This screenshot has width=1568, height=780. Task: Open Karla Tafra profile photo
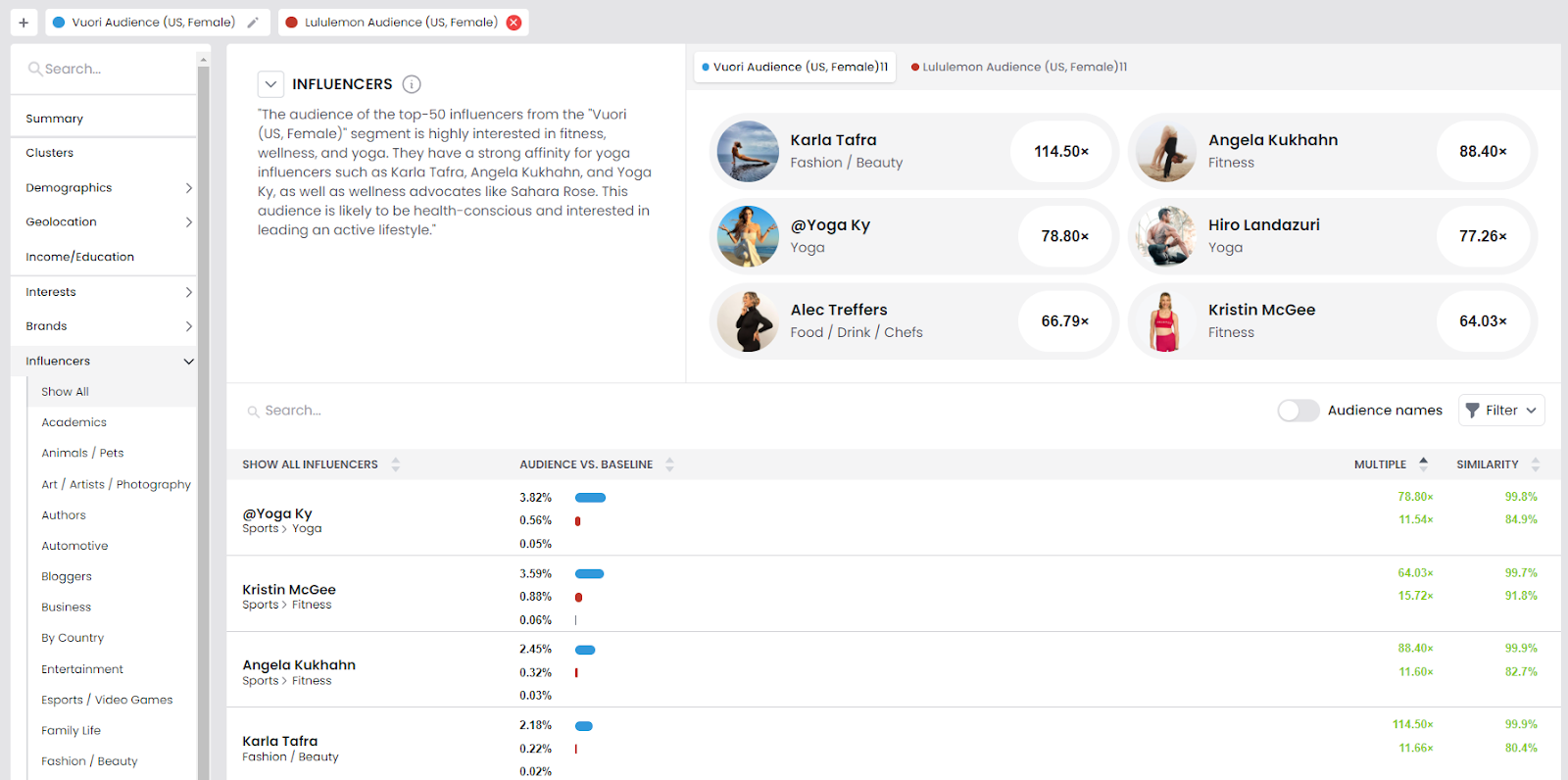(748, 152)
